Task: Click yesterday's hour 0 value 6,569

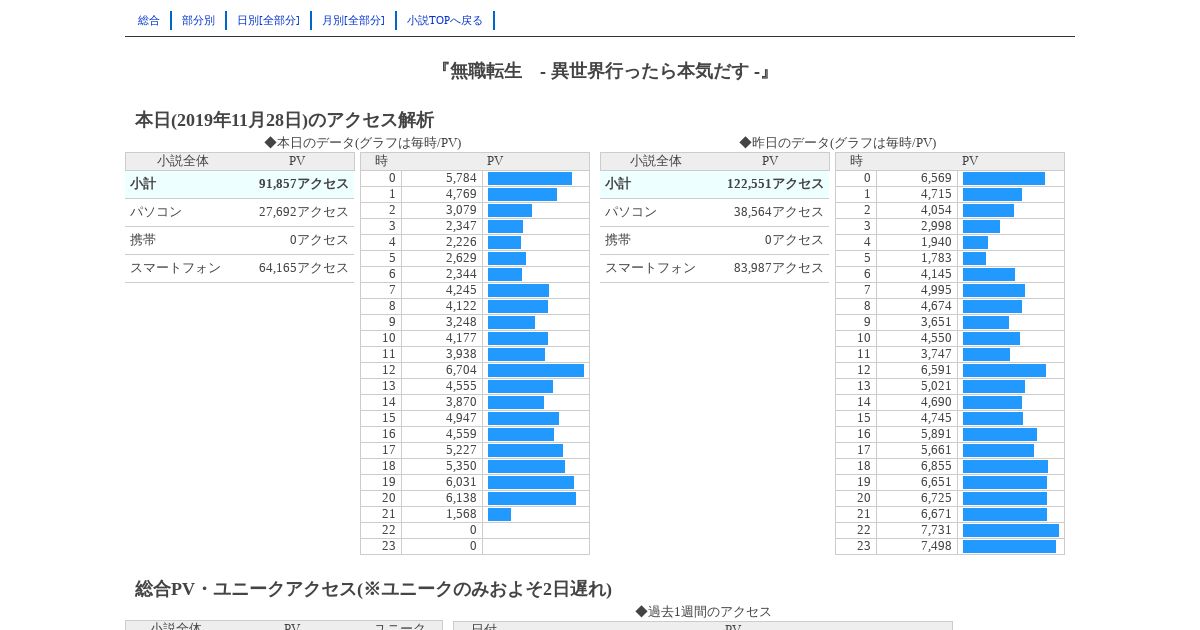Action: tap(936, 178)
